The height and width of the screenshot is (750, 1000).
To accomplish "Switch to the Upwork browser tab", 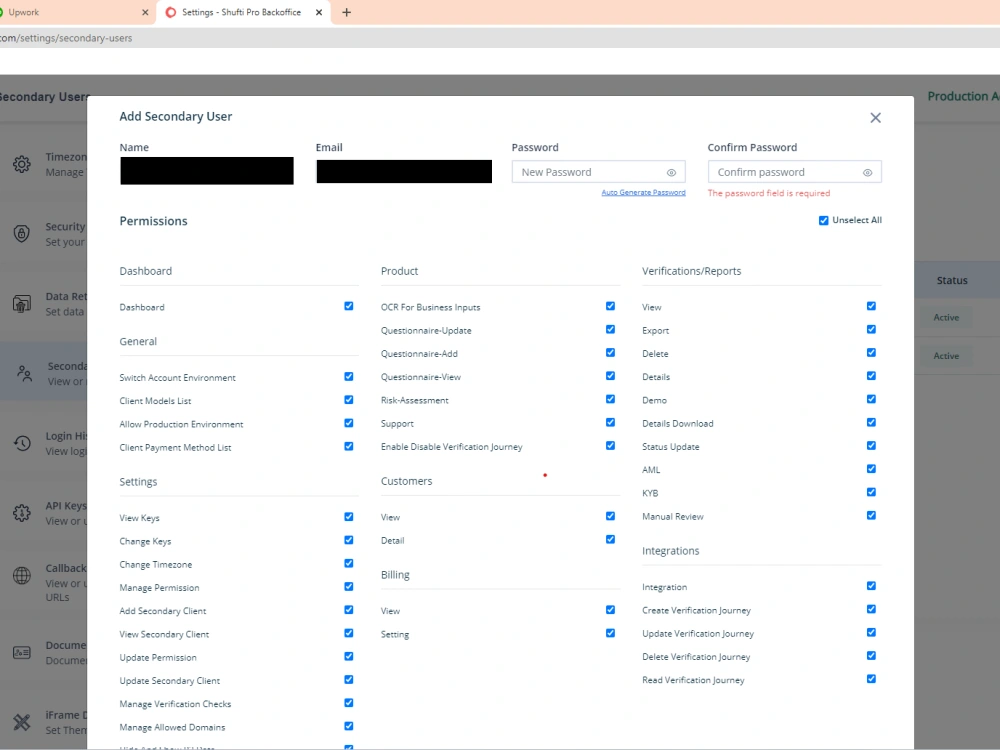I will coord(70,12).
